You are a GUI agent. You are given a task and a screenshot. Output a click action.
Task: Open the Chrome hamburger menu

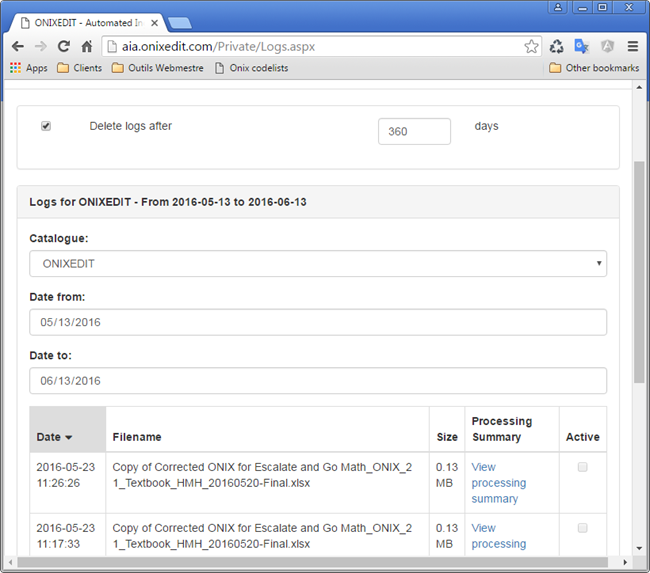633,46
